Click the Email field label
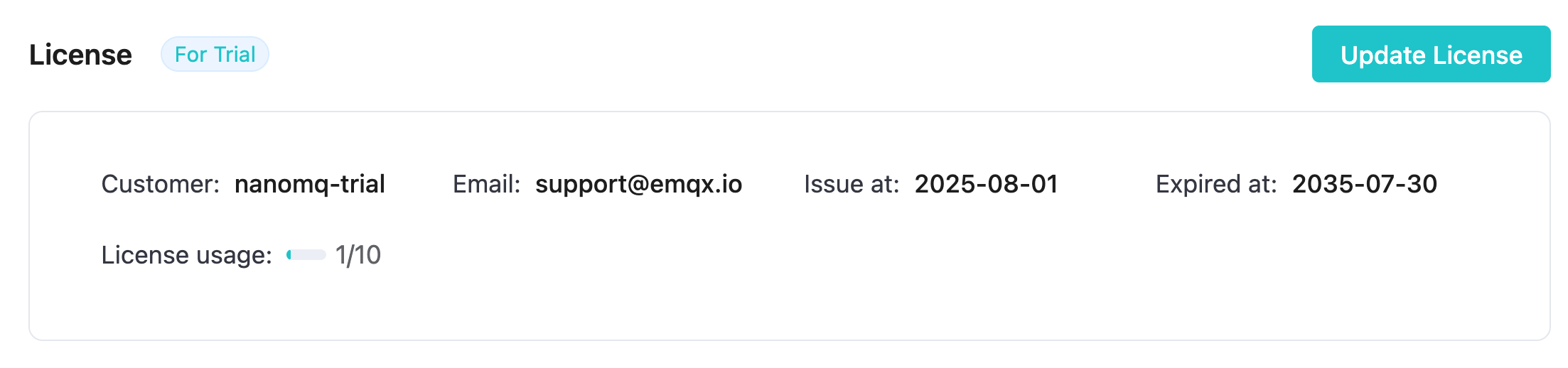 click(487, 184)
